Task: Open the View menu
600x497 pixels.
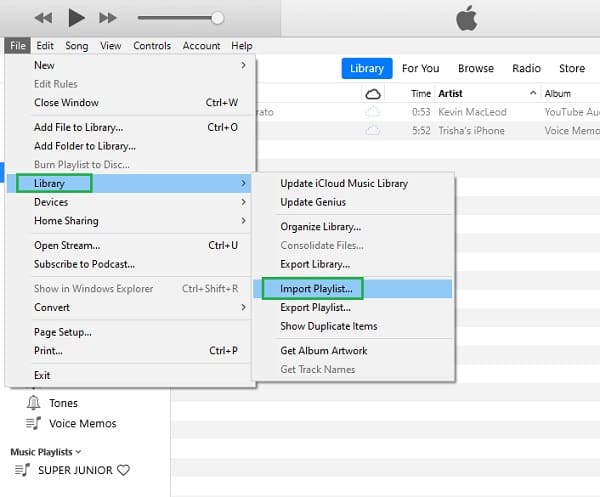Action: [111, 46]
